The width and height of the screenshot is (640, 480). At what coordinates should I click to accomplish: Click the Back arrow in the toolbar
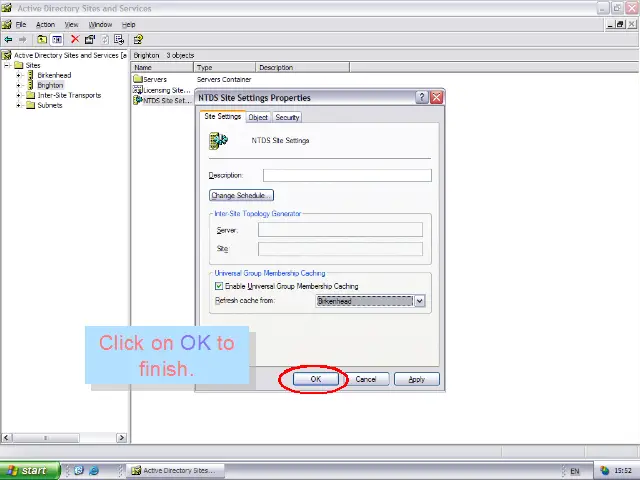(x=8, y=40)
